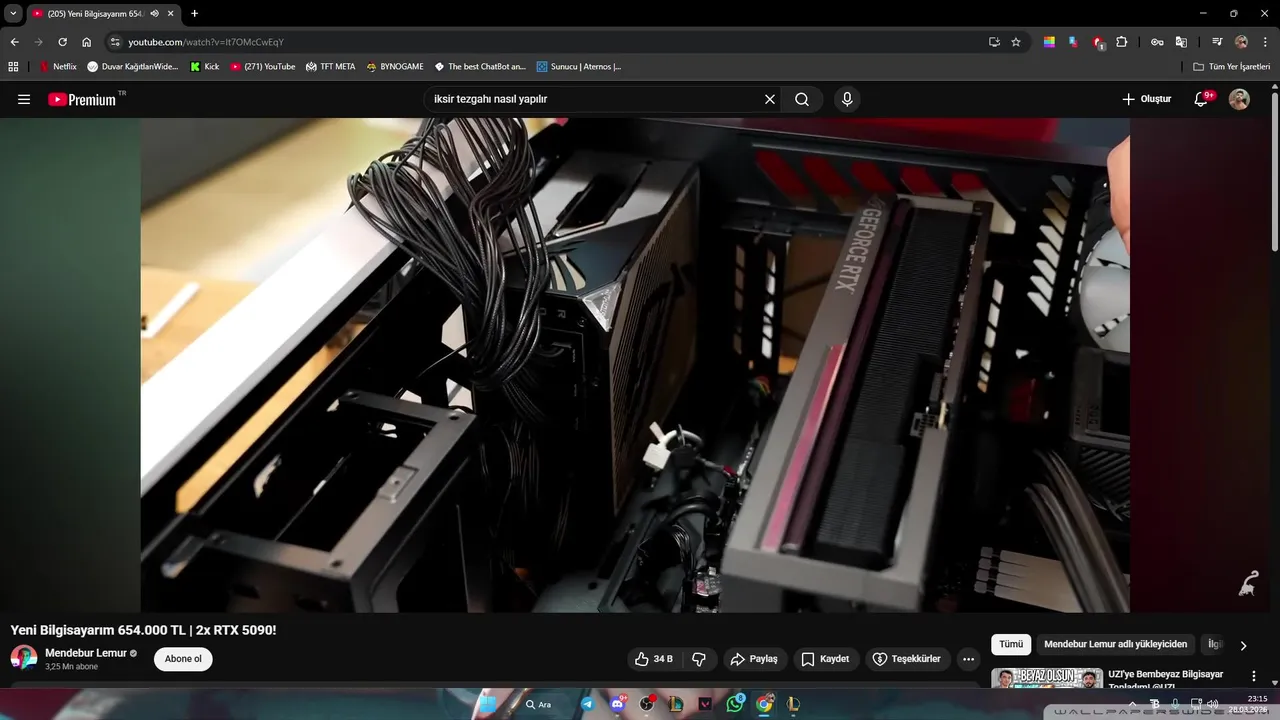Switch to Chrome on the taskbar
The image size is (1280, 720).
point(765,704)
